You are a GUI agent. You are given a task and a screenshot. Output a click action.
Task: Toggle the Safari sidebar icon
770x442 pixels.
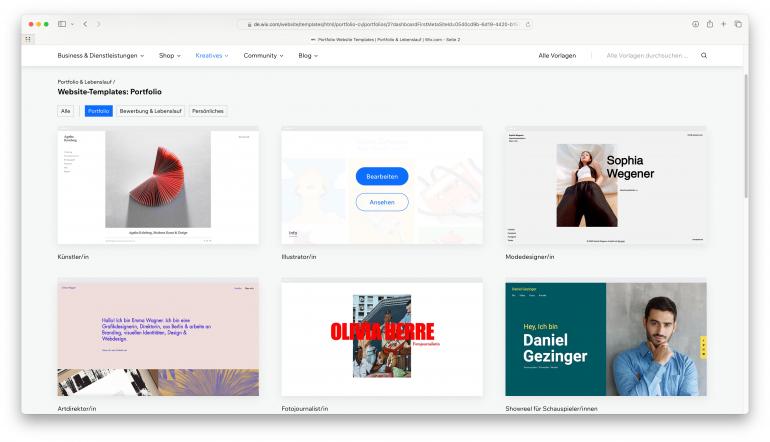(x=62, y=24)
